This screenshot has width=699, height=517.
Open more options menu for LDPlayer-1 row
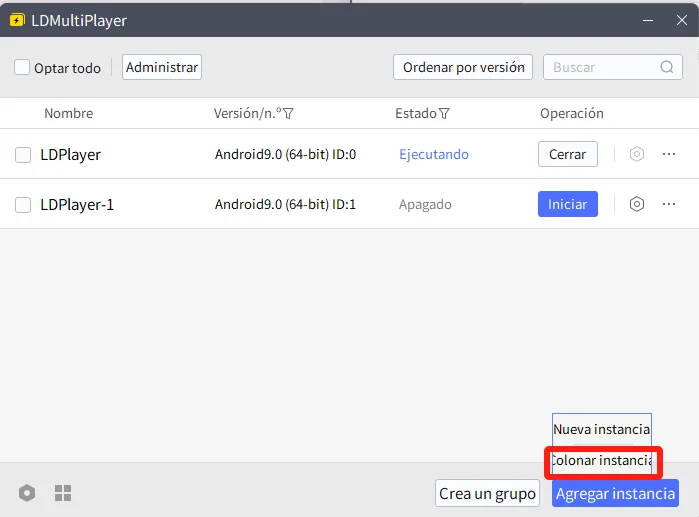669,204
